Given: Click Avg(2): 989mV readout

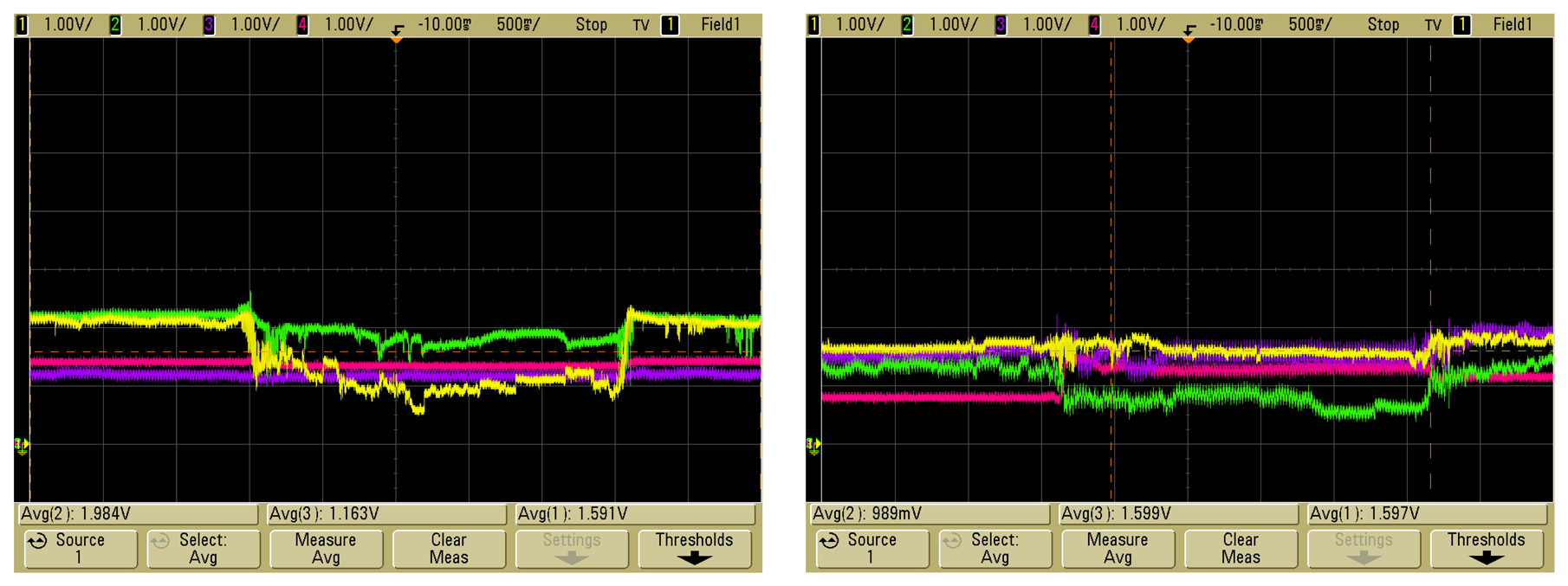Looking at the screenshot, I should [x=930, y=514].
